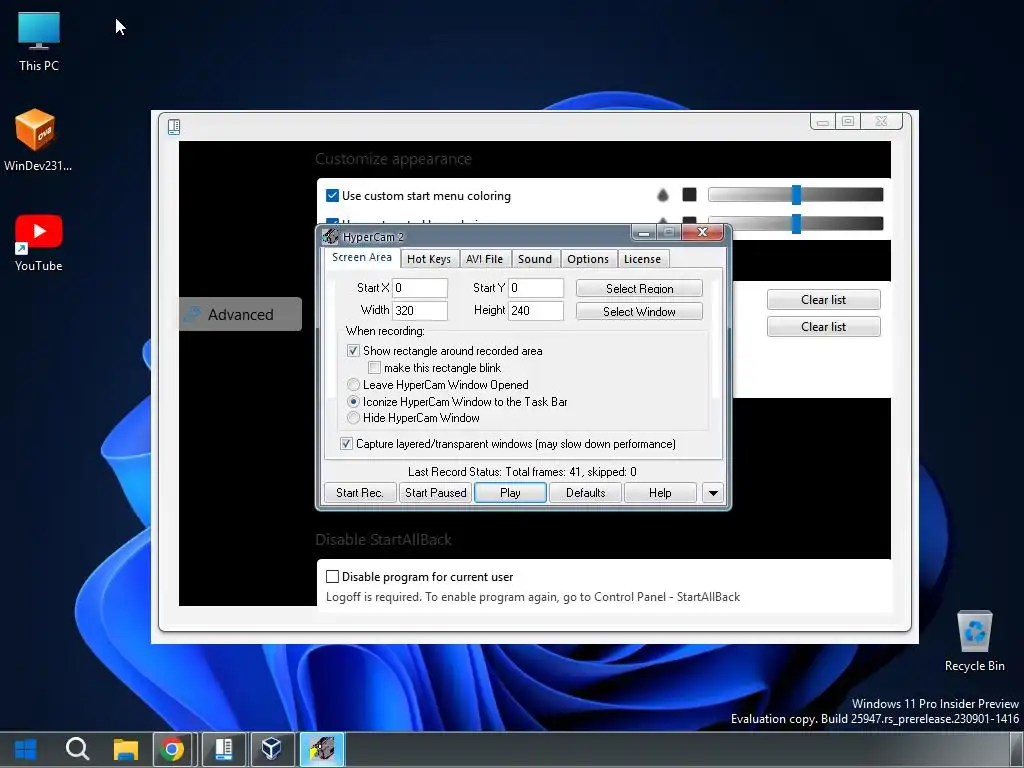The image size is (1024, 768).
Task: Toggle Use custom start menu coloring
Action: [x=332, y=195]
